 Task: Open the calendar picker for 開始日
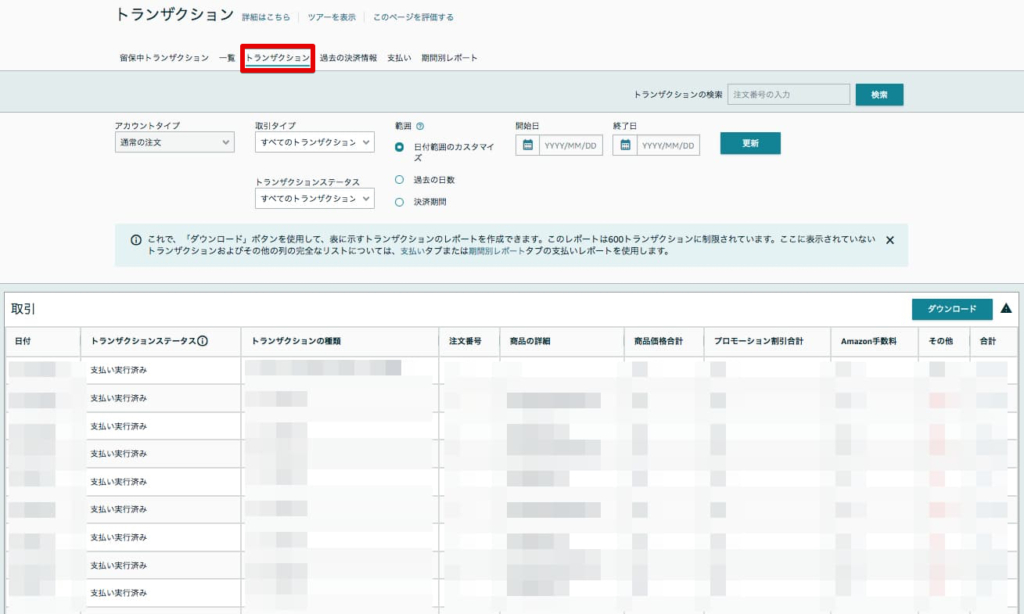click(527, 145)
